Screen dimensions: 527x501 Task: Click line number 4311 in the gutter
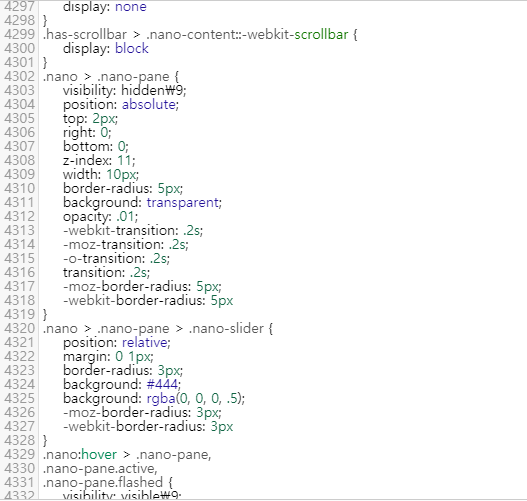tap(19, 203)
